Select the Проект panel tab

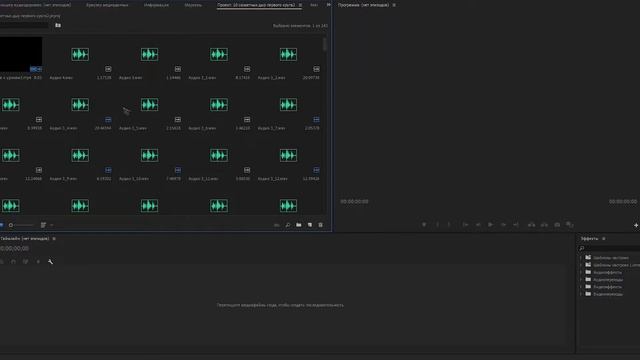click(x=256, y=5)
